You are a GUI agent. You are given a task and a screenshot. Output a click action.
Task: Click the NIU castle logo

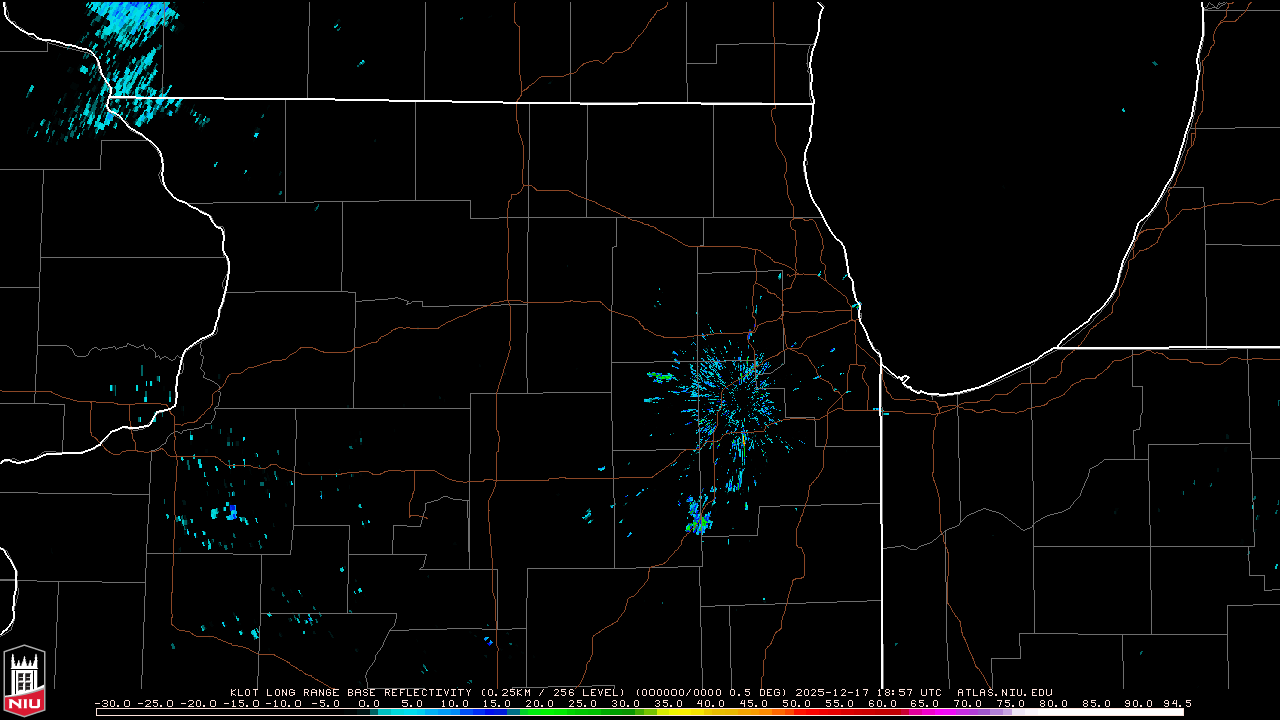click(24, 682)
